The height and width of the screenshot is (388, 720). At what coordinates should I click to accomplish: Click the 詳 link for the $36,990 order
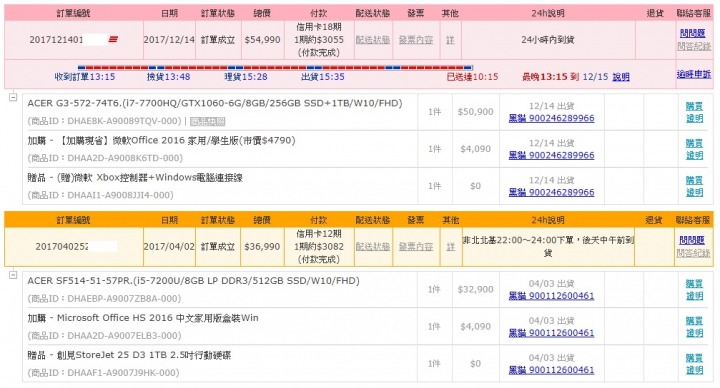(450, 247)
